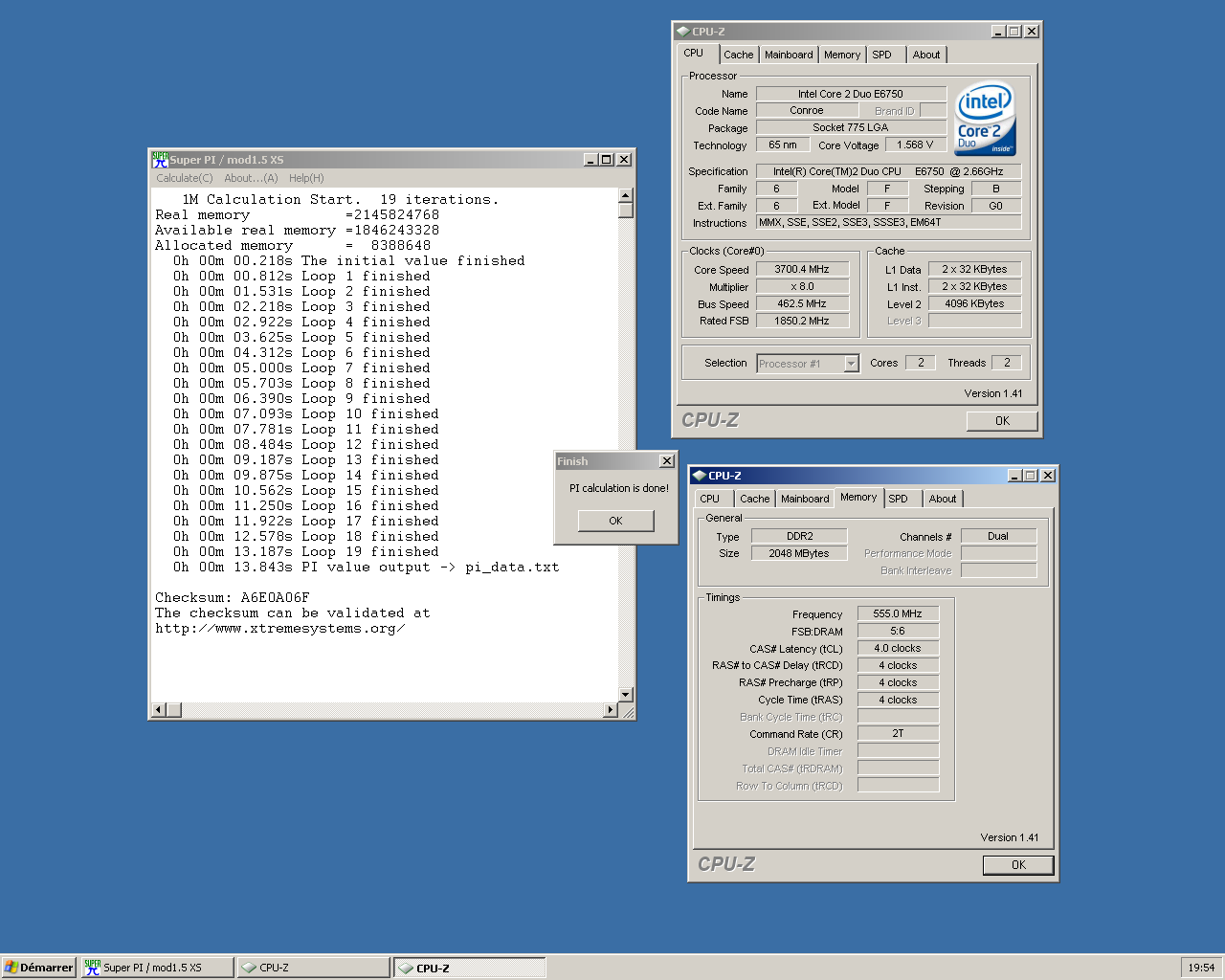Screen dimensions: 1225x980
Task: Click the Bus Speed 462.5 MHz value
Action: (802, 304)
